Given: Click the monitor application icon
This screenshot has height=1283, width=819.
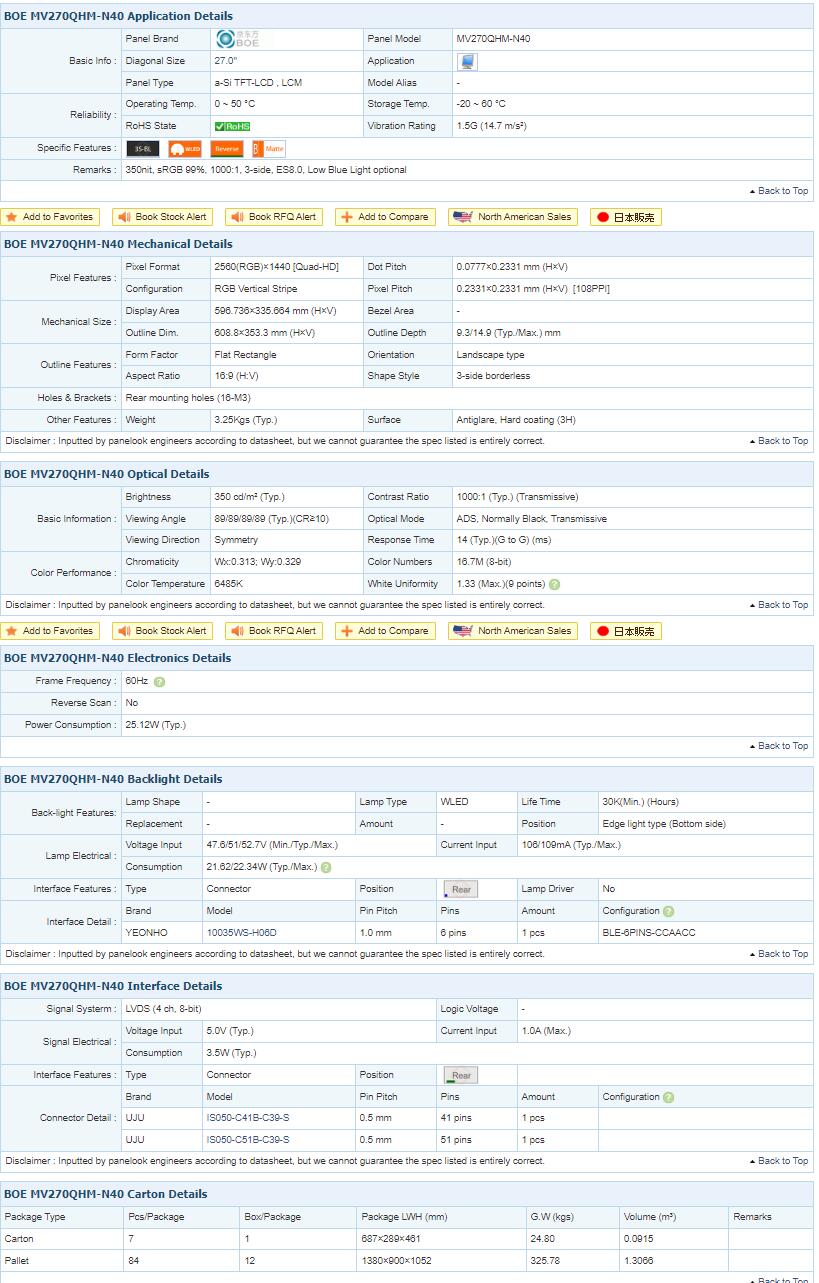Looking at the screenshot, I should click(467, 61).
